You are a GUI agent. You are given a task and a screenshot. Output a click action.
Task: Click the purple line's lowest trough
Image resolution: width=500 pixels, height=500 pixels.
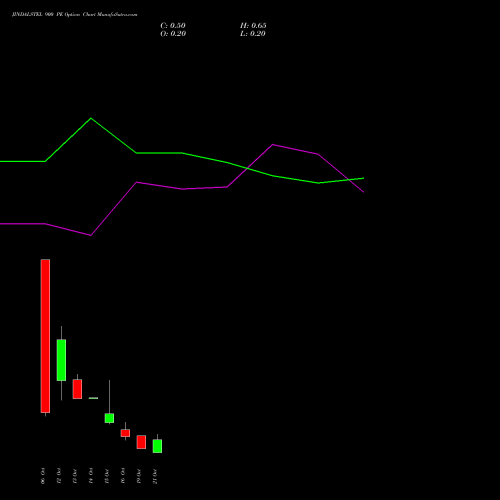91,235
